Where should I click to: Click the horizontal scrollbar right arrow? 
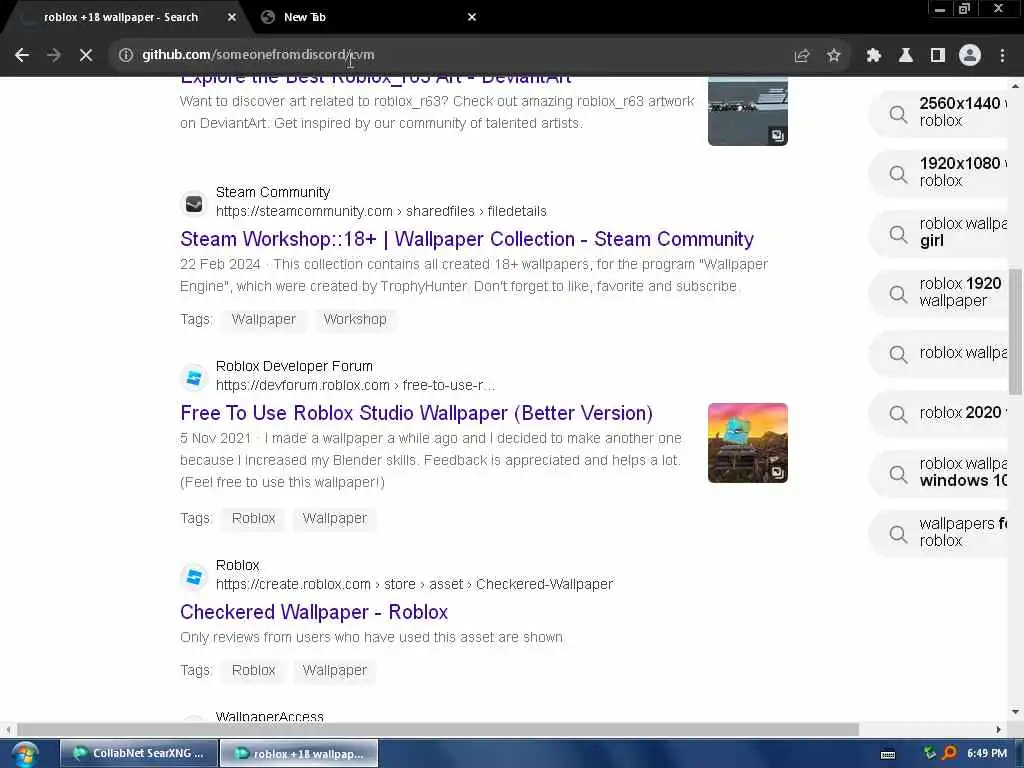tap(999, 729)
